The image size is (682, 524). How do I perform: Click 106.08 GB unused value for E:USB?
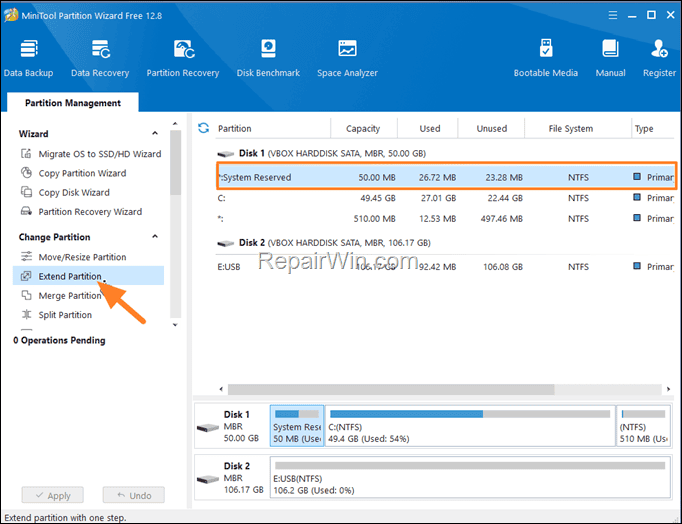click(503, 267)
